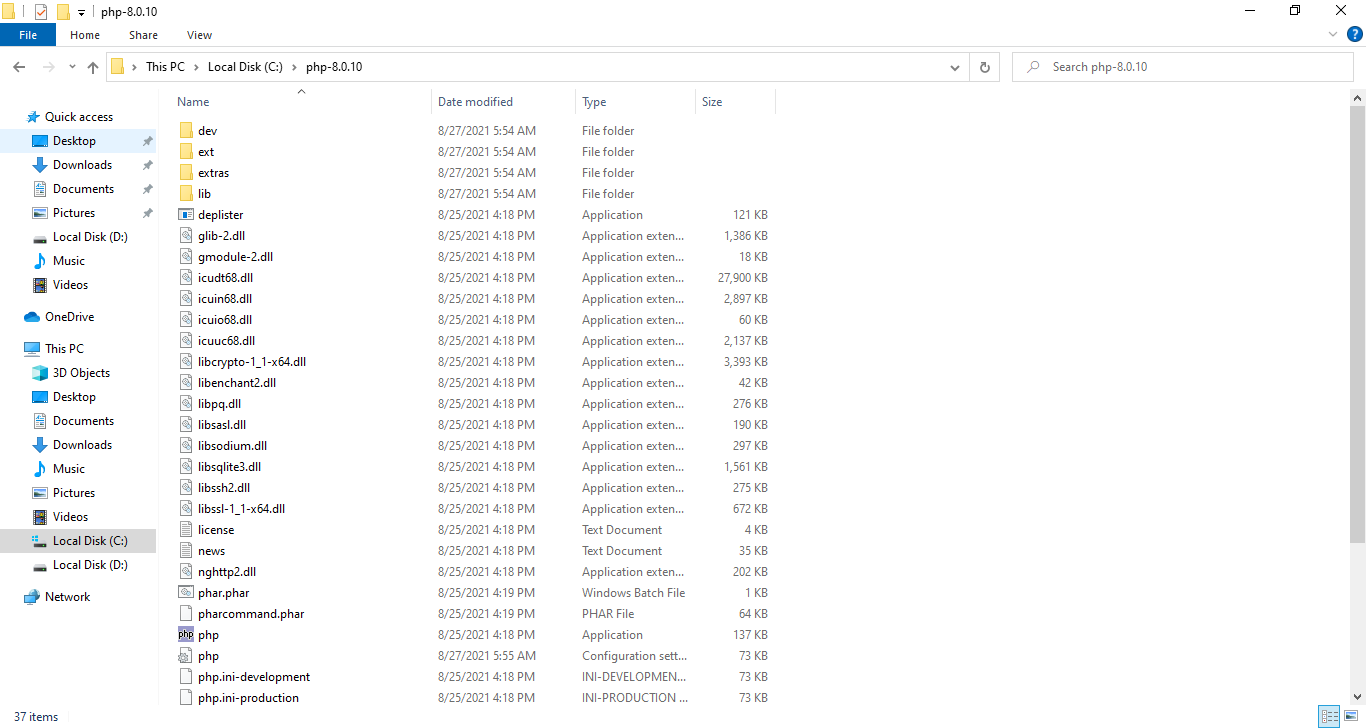Click the deplister application icon

186,215
